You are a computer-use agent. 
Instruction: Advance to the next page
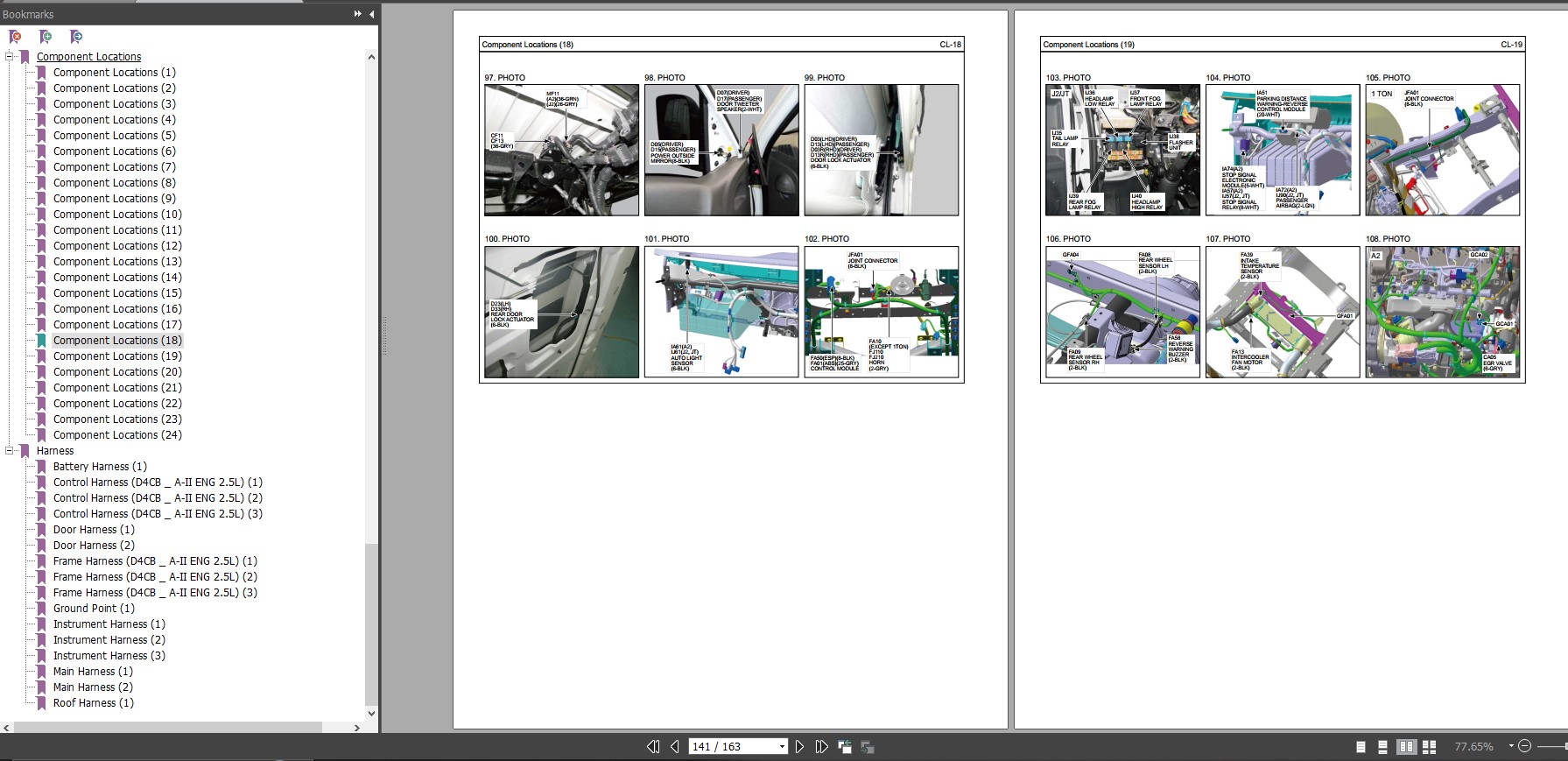tap(799, 747)
